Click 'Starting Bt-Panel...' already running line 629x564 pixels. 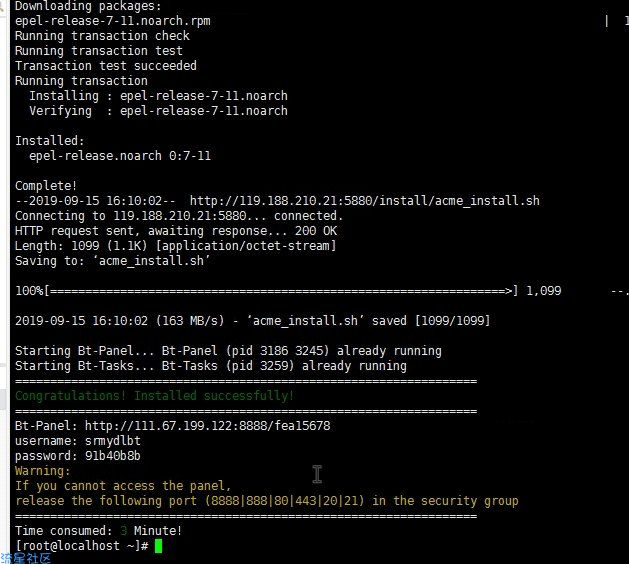228,351
